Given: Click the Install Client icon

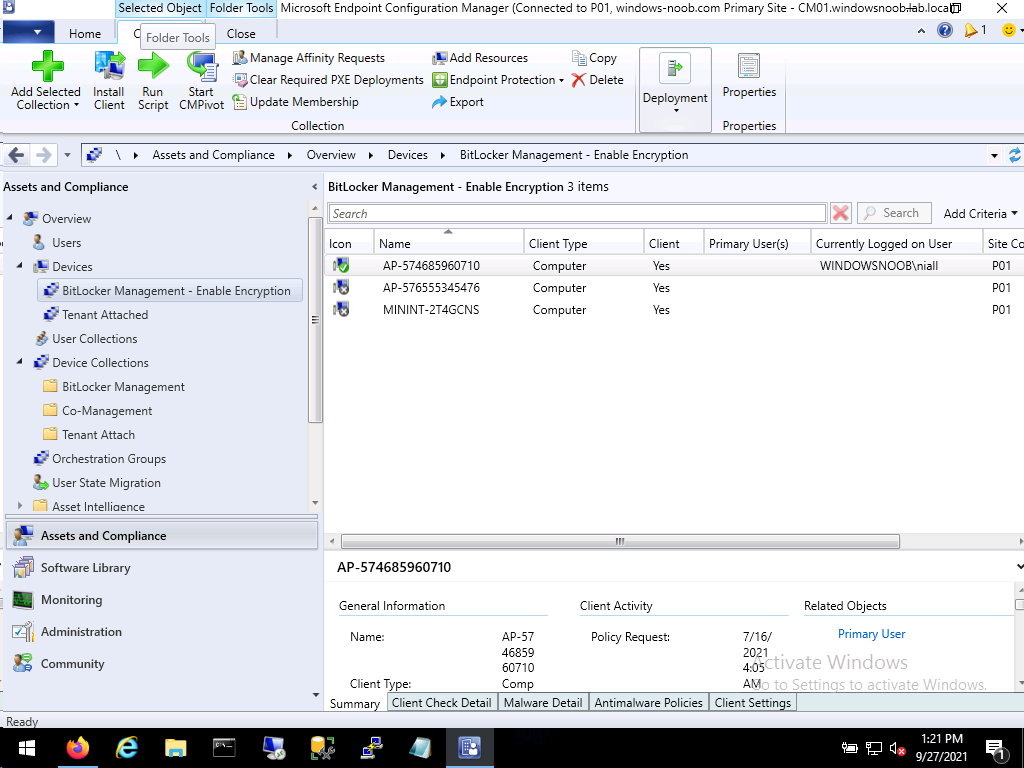Looking at the screenshot, I should pyautogui.click(x=109, y=66).
